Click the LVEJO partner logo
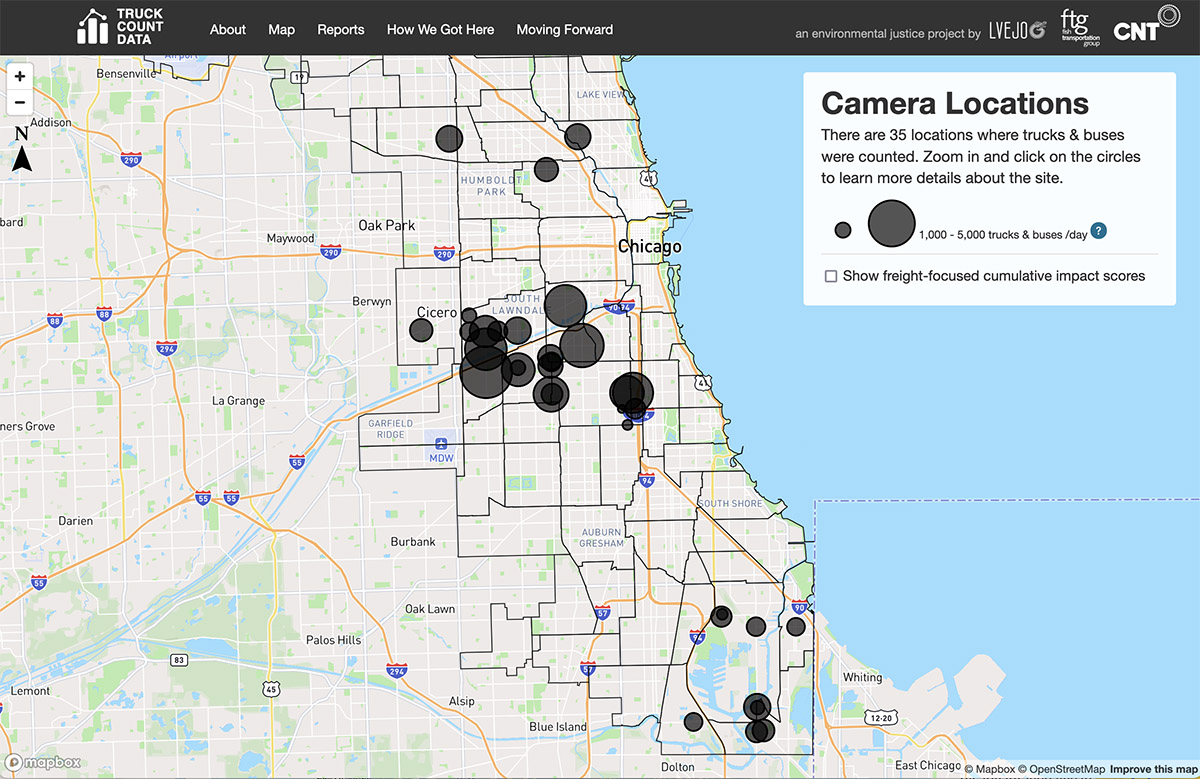Screen dimensions: 1200x779 [x=1017, y=30]
